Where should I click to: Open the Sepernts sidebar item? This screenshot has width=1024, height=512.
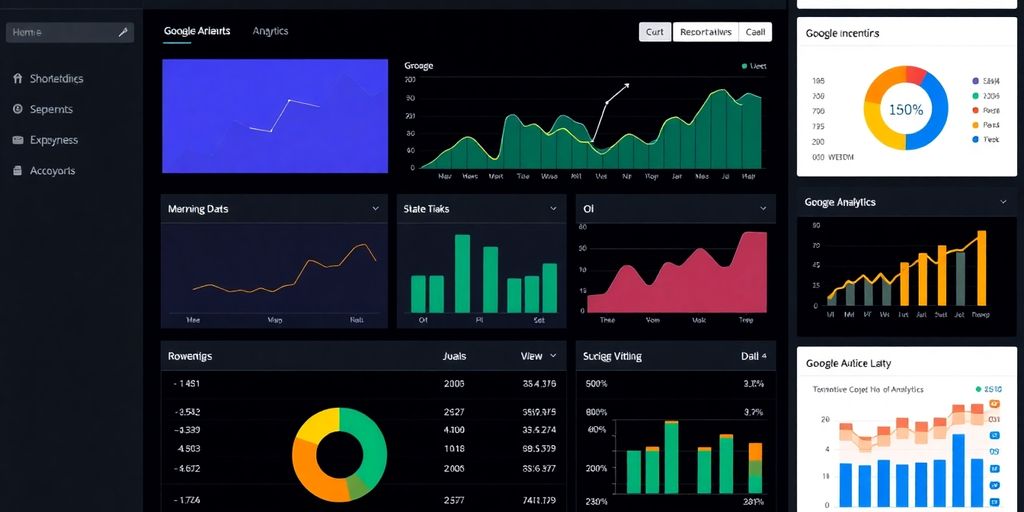[52, 109]
